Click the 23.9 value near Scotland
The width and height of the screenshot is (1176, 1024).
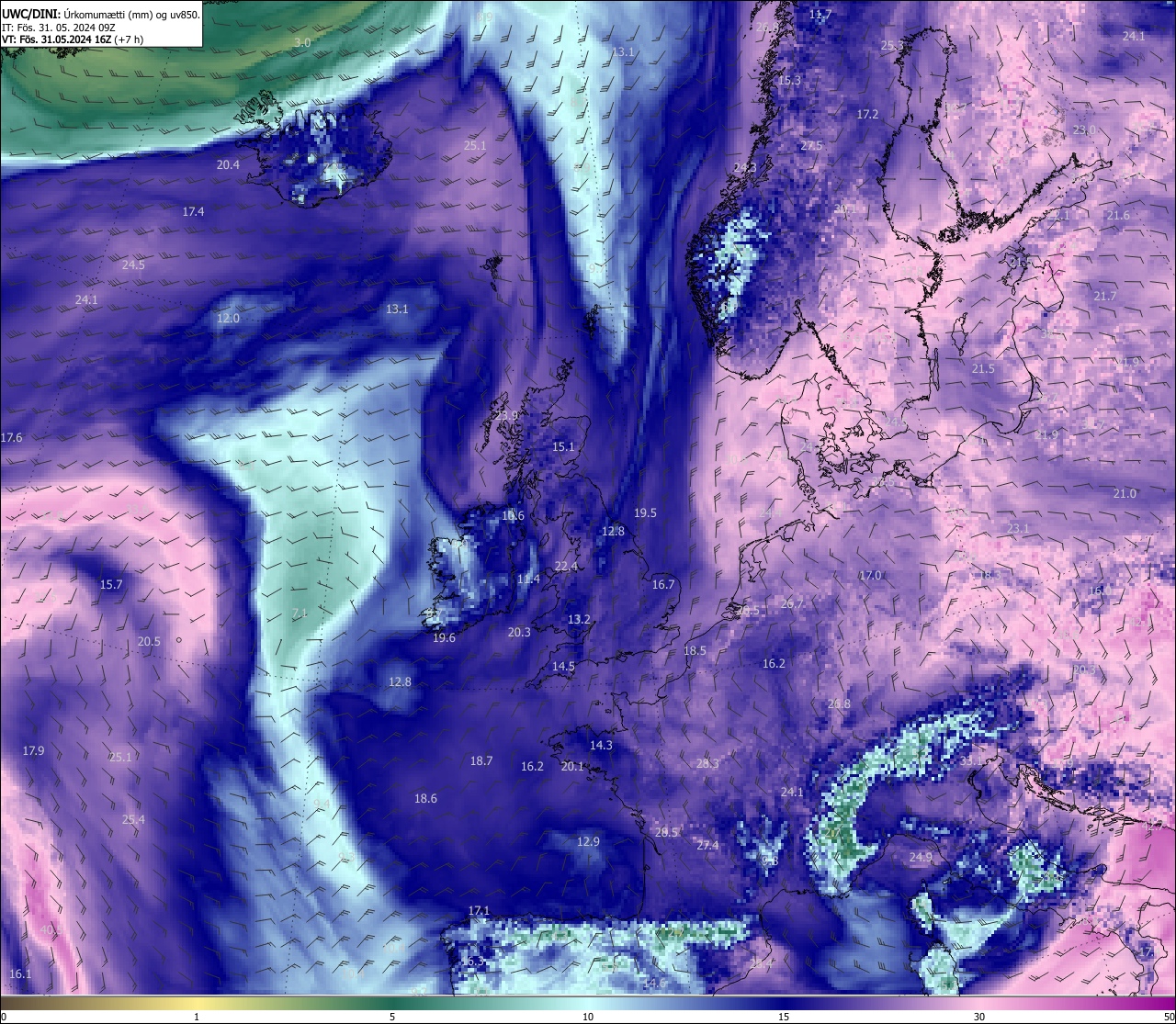506,415
